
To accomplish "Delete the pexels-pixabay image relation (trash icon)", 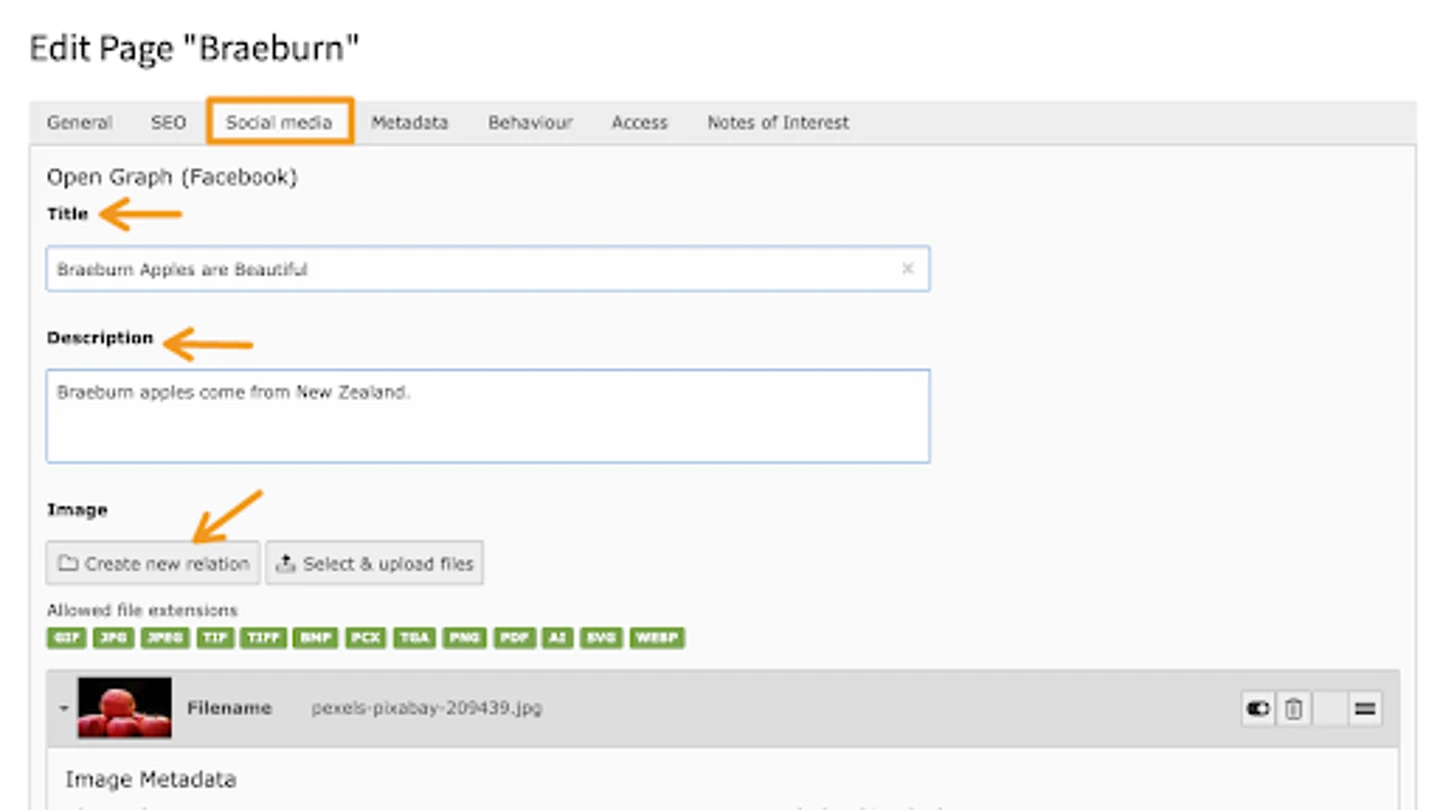I will coord(1293,709).
